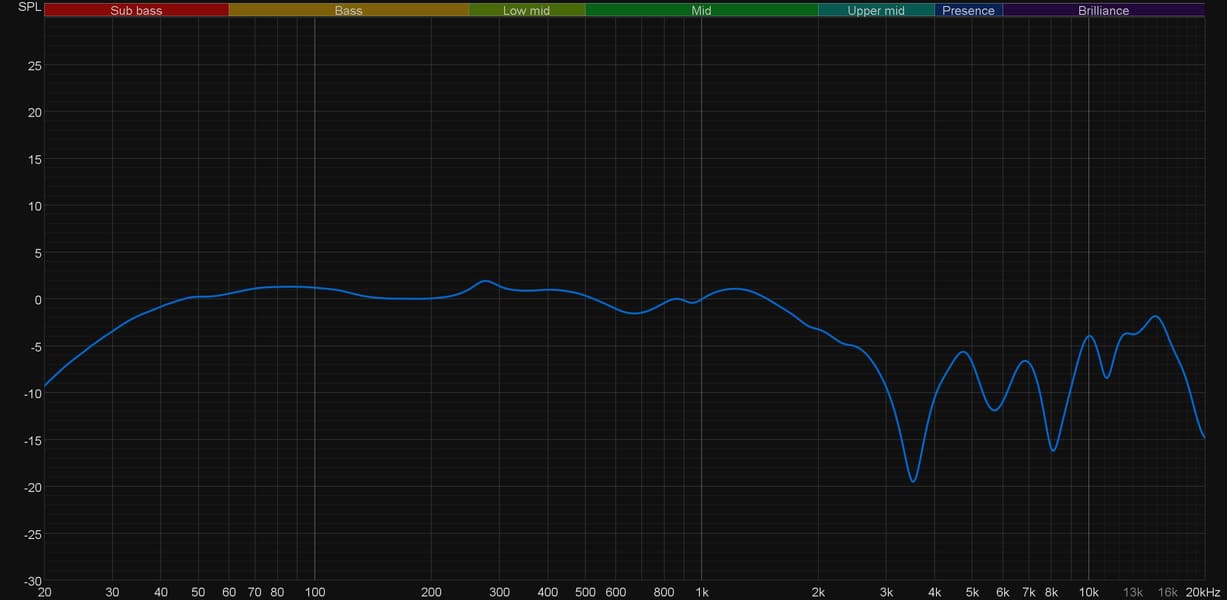Click the 0 dB axis value

38,300
